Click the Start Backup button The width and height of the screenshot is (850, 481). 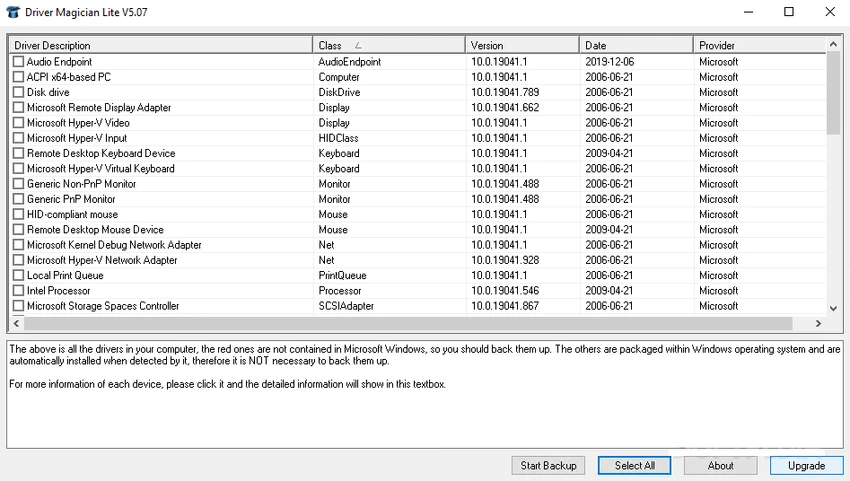(x=548, y=465)
